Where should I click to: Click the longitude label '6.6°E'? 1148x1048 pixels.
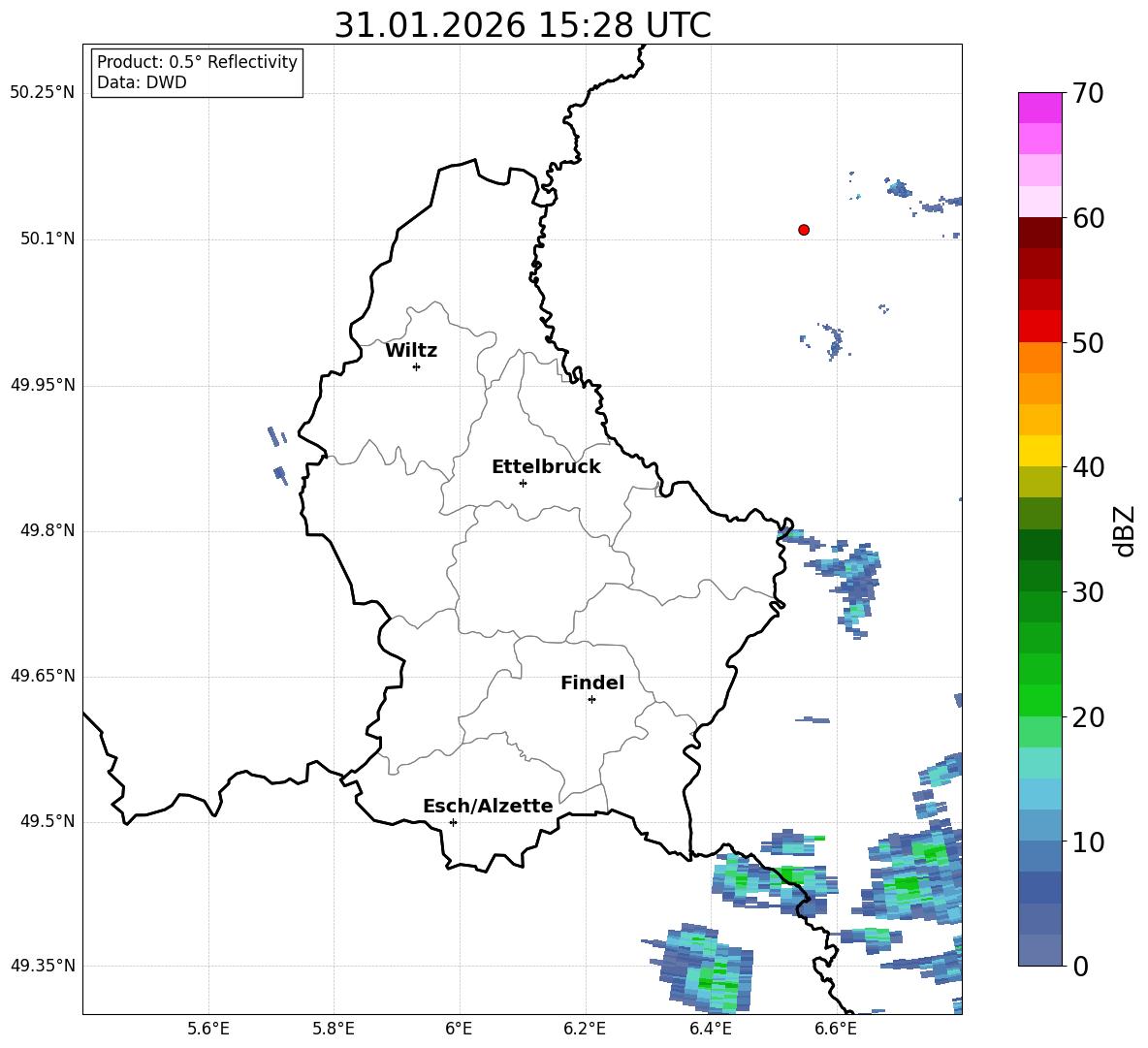(x=836, y=1029)
